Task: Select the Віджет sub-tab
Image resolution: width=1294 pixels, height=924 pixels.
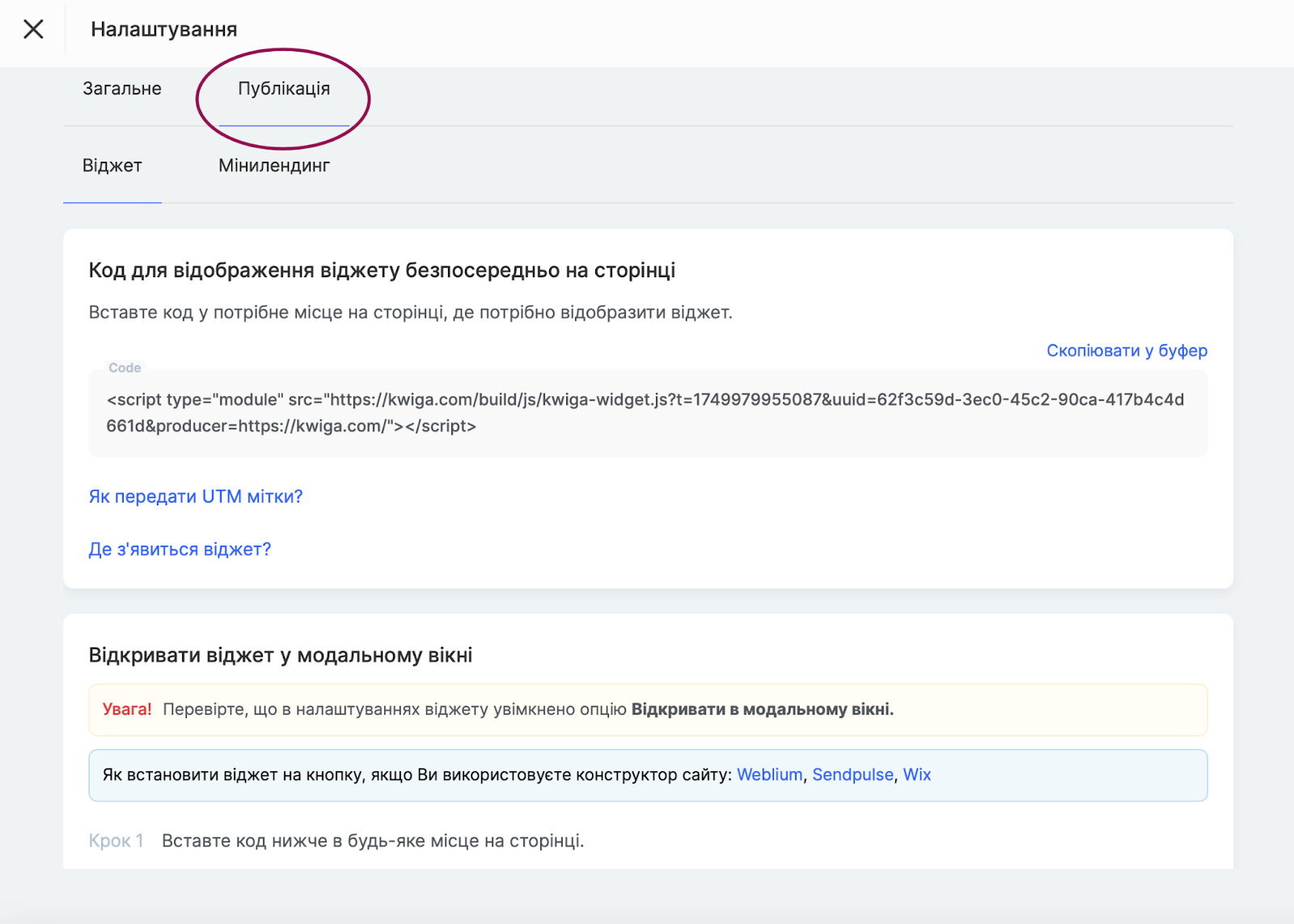Action: (112, 166)
